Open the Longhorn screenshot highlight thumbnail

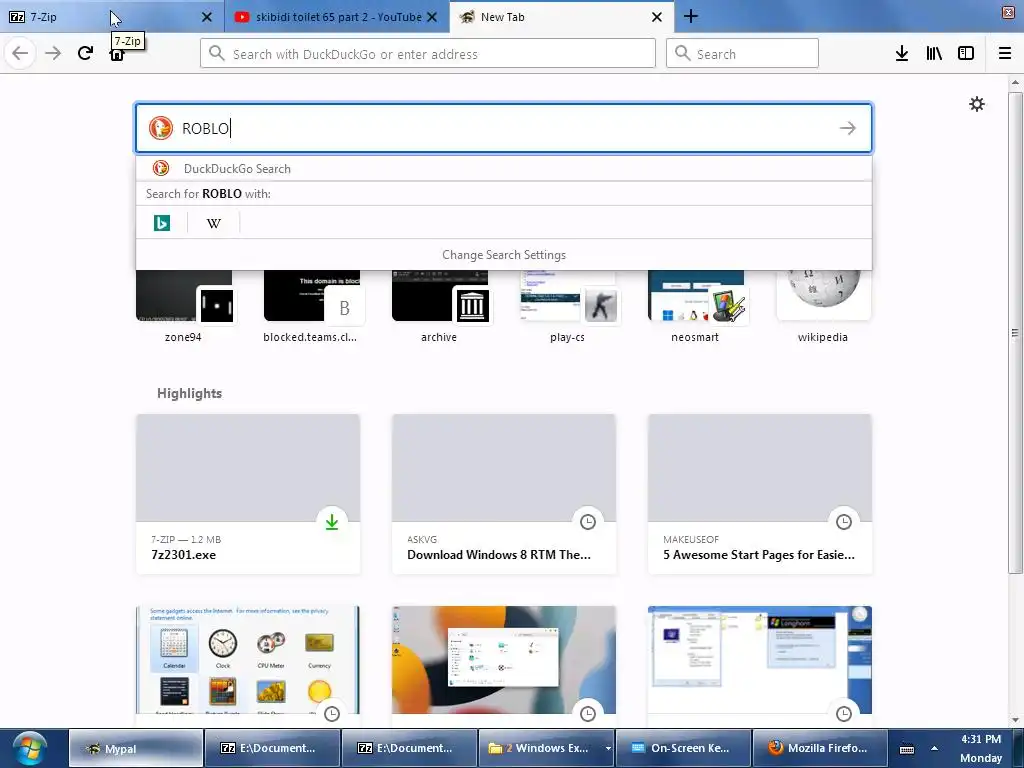[x=760, y=660]
